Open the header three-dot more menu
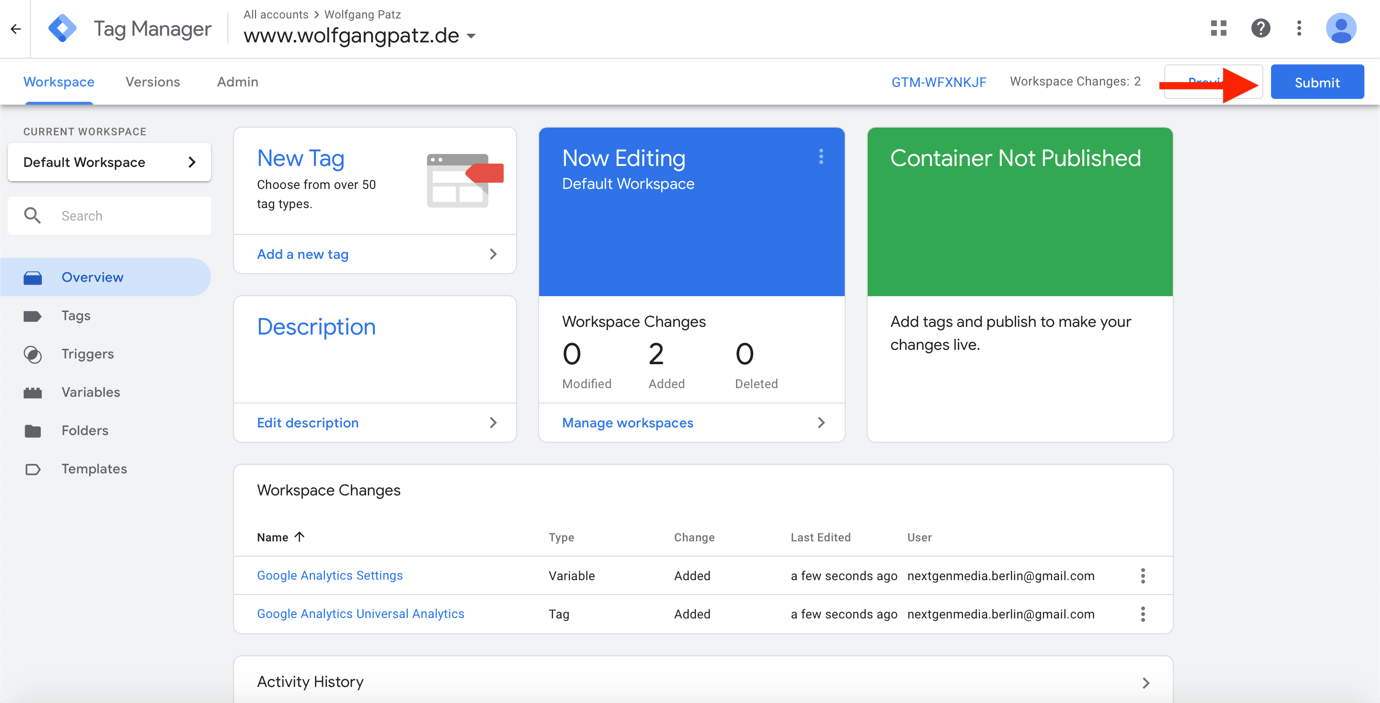 tap(1299, 29)
